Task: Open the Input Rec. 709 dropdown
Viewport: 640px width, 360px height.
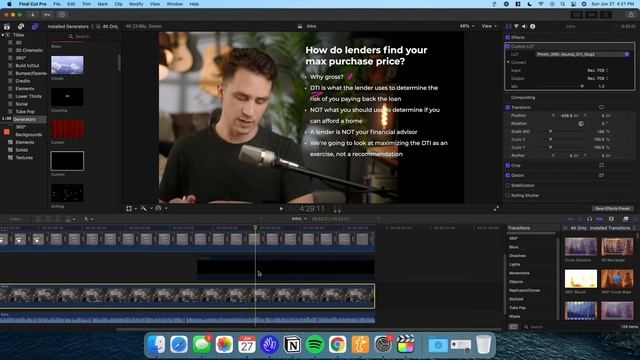Action: tap(598, 70)
